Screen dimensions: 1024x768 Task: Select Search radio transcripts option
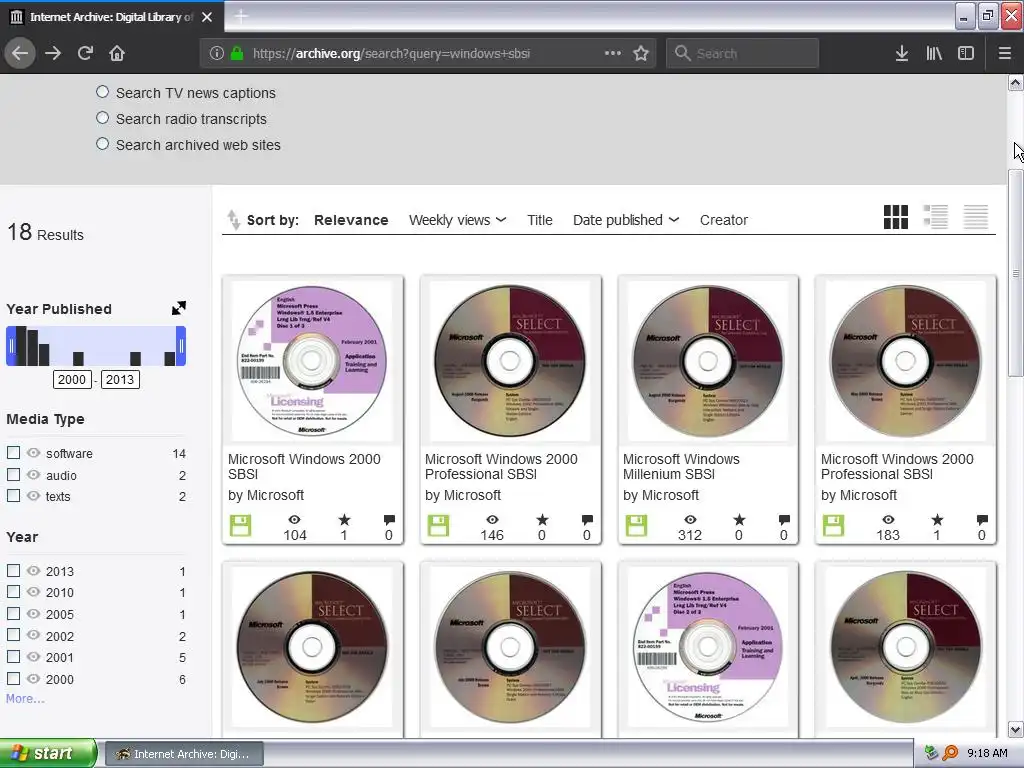click(x=103, y=118)
